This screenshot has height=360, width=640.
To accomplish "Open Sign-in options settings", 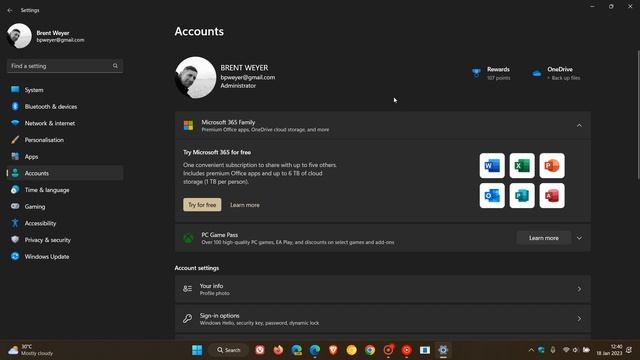I will 382,319.
